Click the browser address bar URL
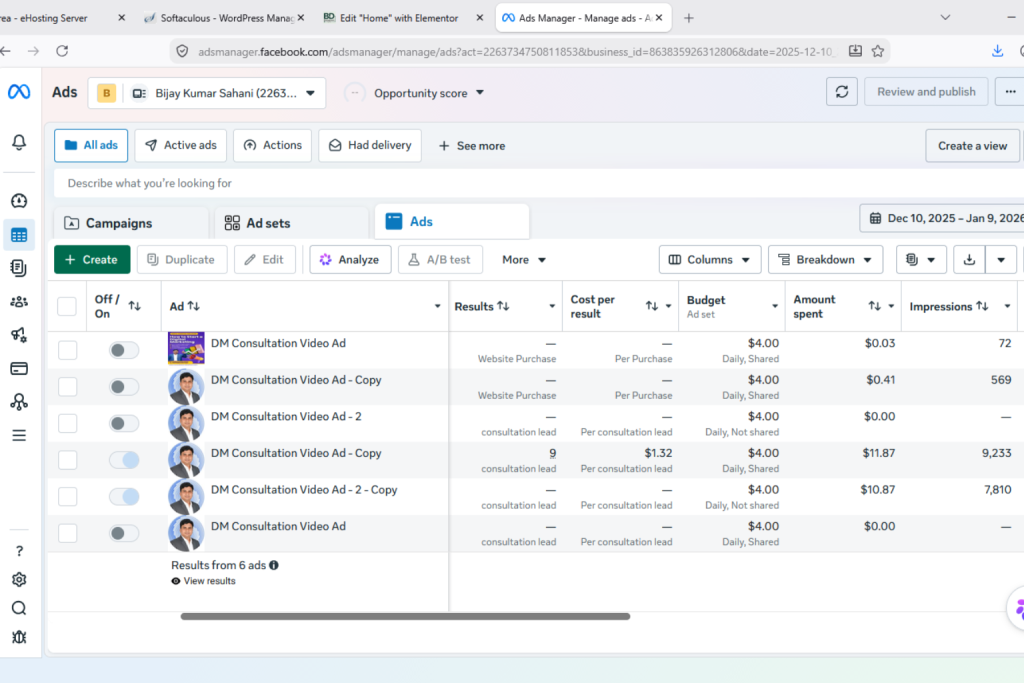Image resolution: width=1024 pixels, height=683 pixels. tap(516, 52)
